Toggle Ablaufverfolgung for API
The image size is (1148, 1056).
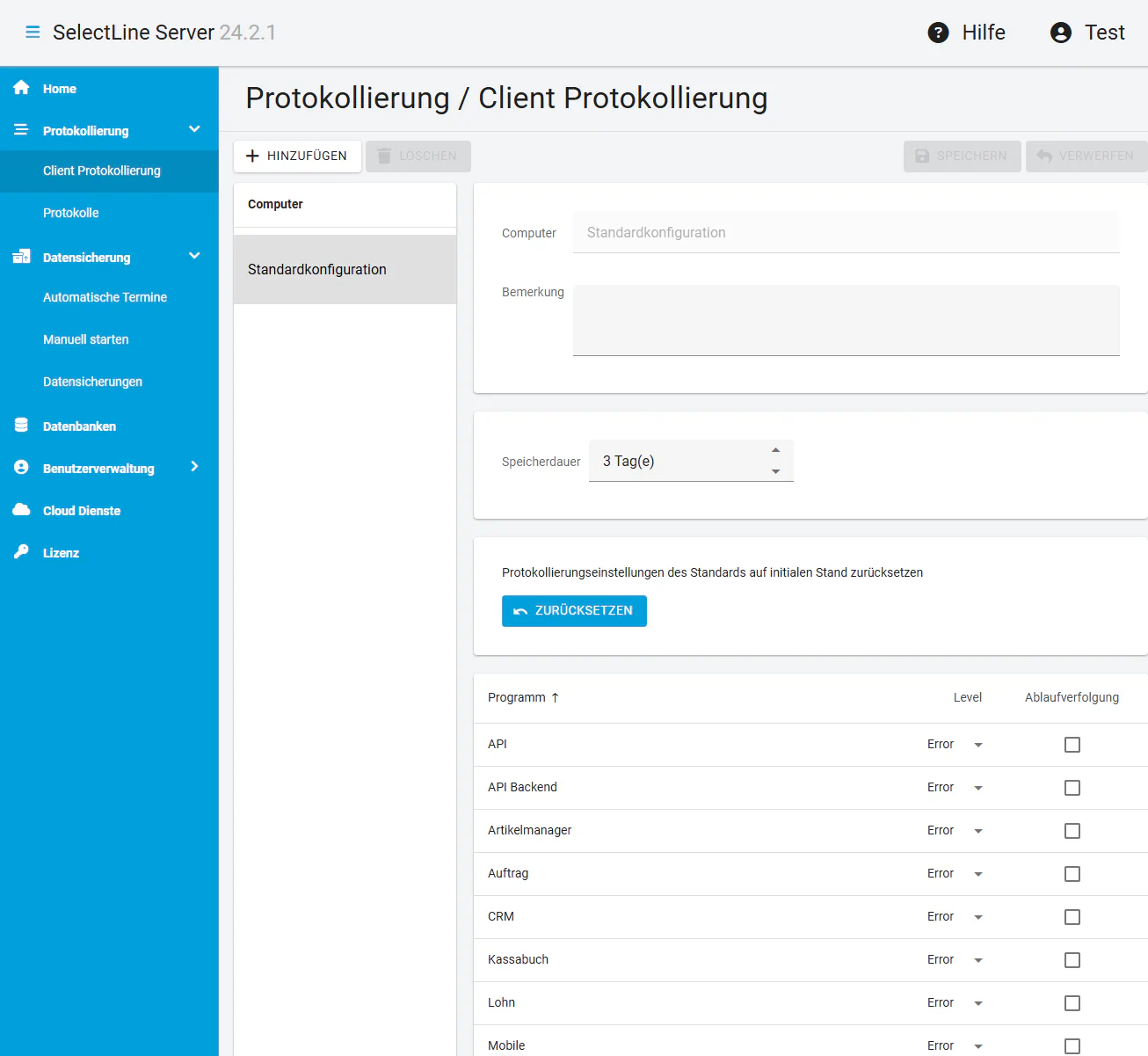click(x=1072, y=744)
